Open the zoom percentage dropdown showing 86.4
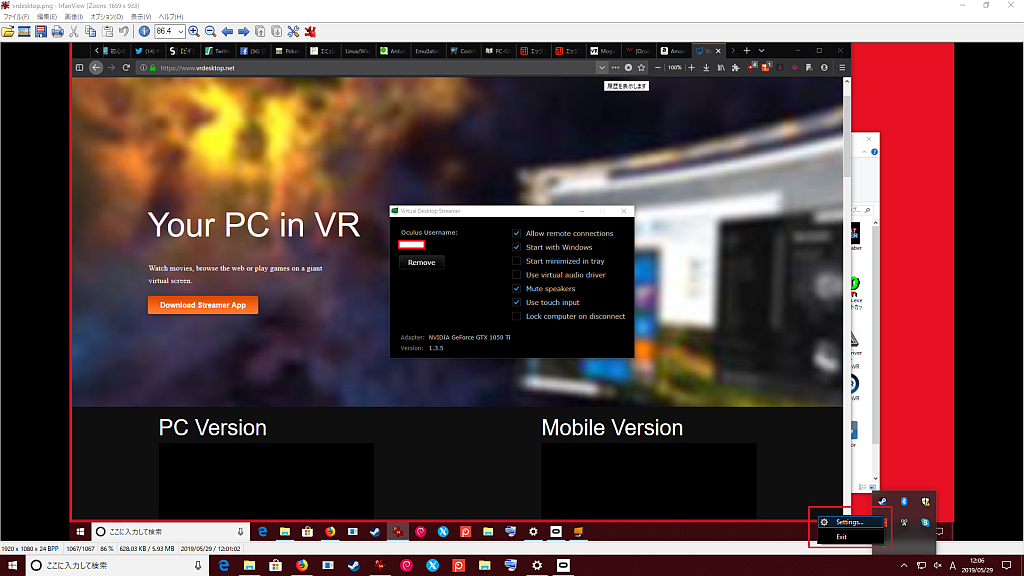The image size is (1024, 576). pyautogui.click(x=180, y=31)
